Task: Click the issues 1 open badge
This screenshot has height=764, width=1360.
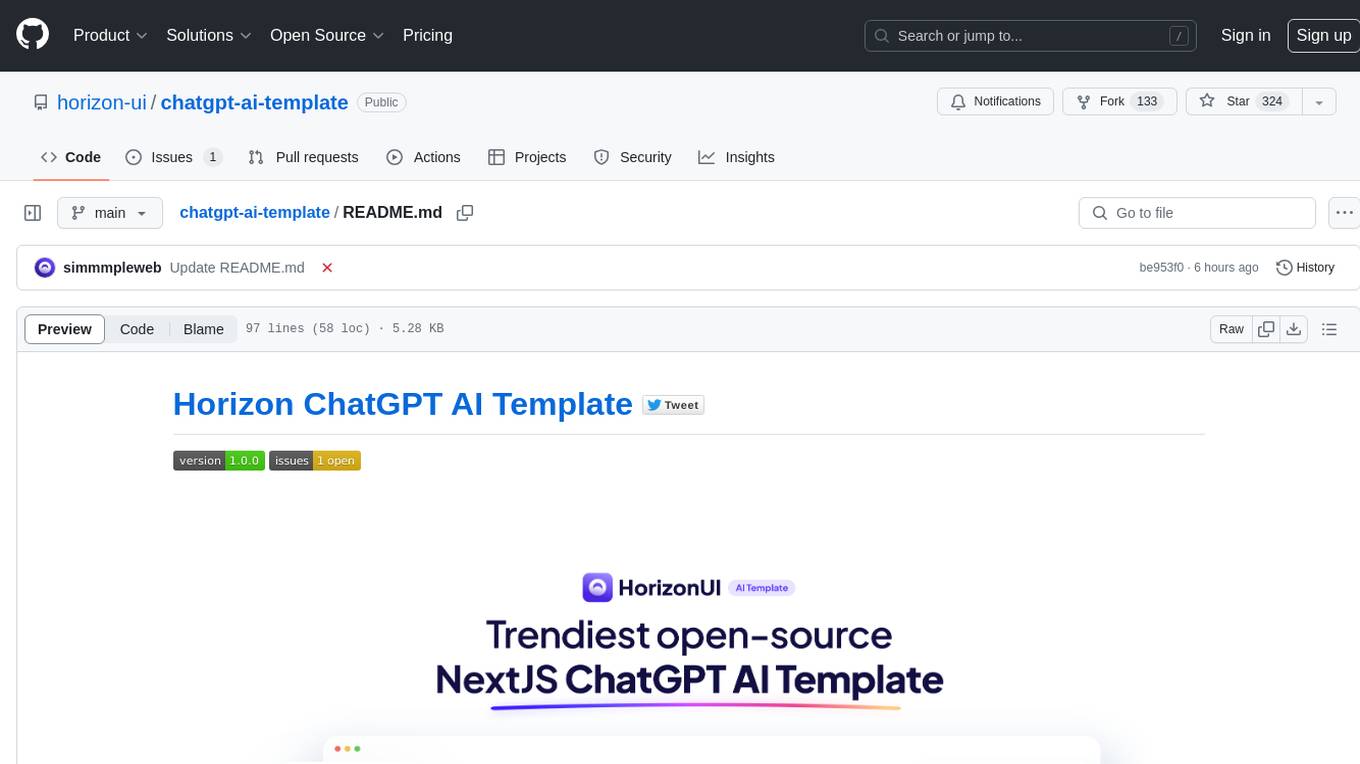Action: point(315,460)
